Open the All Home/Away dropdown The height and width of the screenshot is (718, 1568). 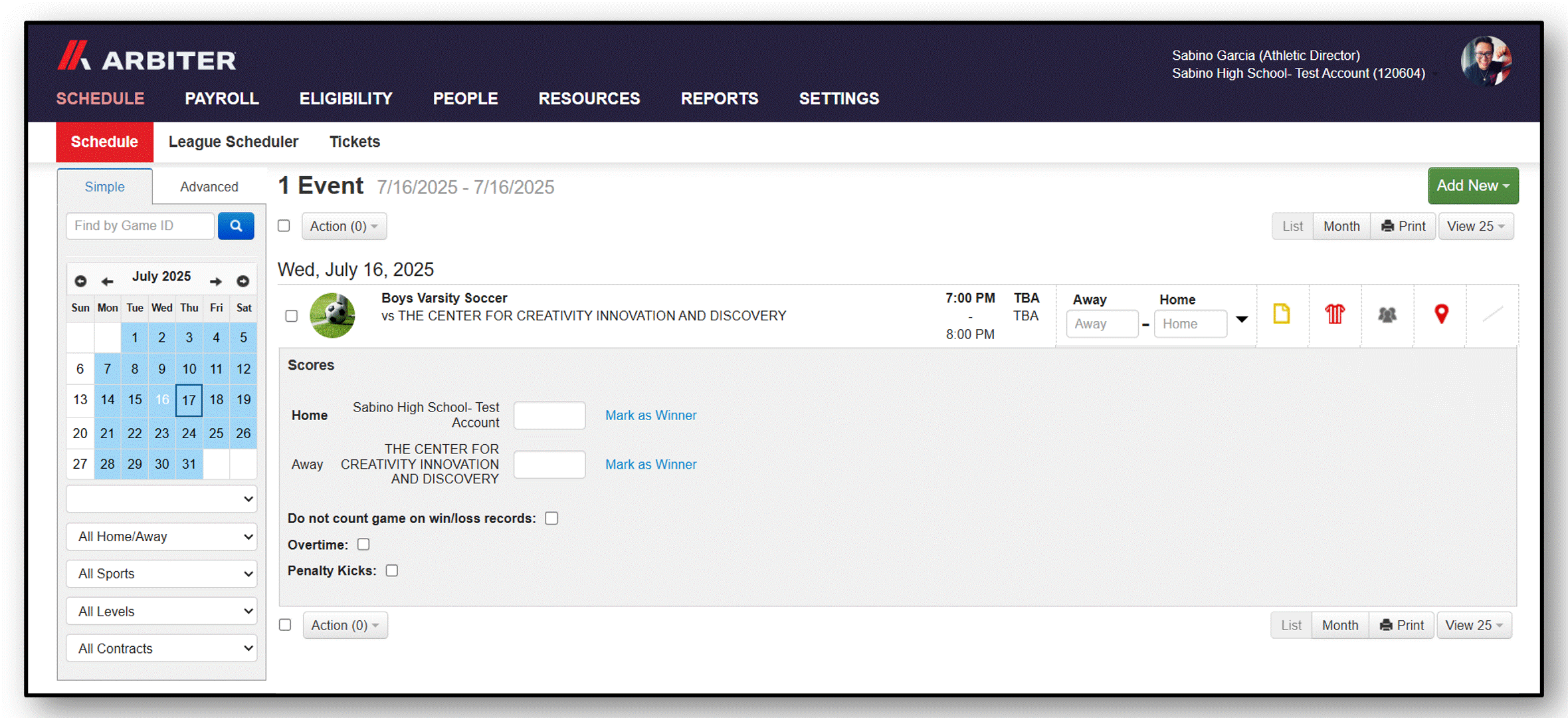(x=161, y=537)
